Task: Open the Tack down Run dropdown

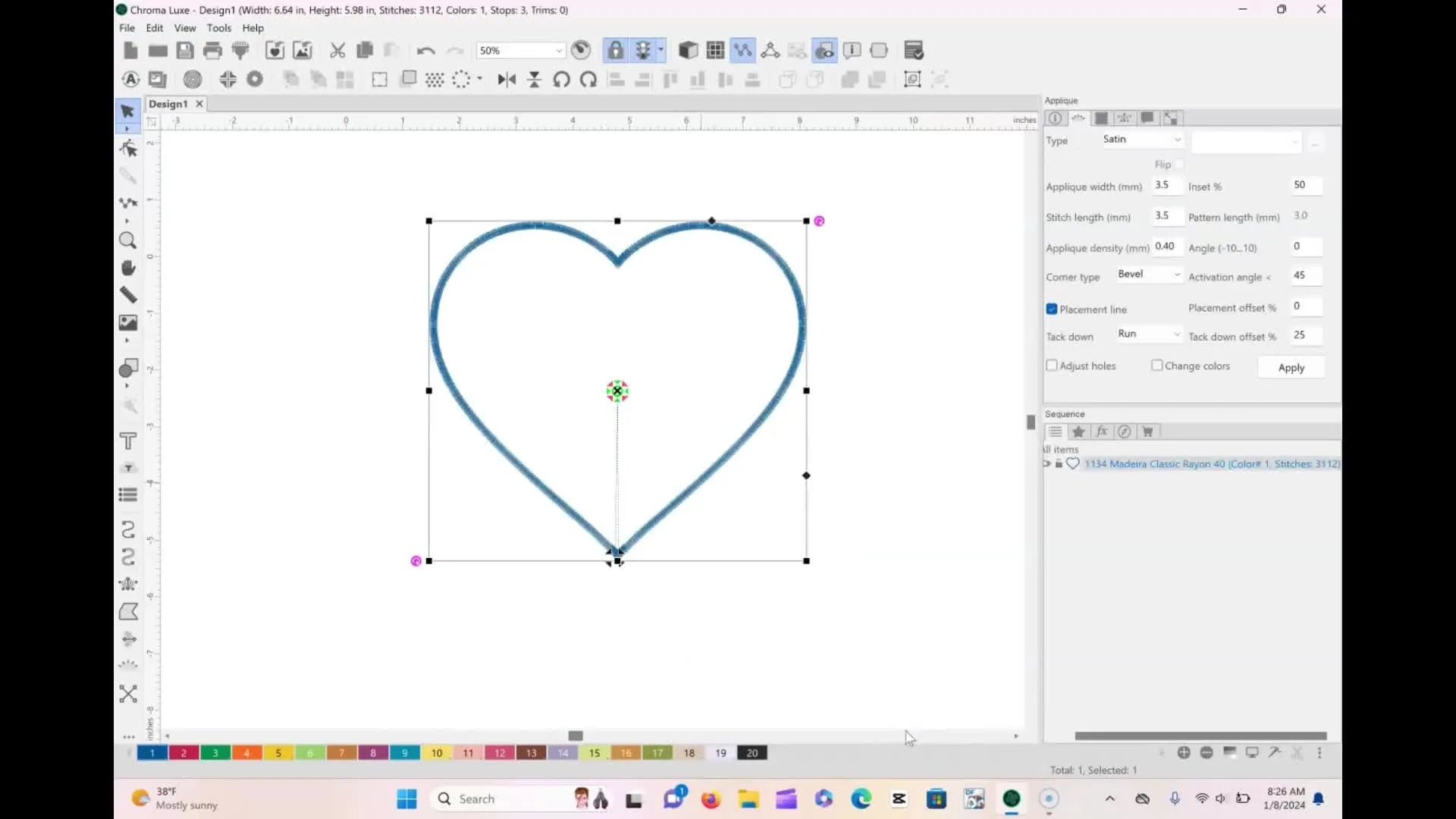Action: [1147, 334]
